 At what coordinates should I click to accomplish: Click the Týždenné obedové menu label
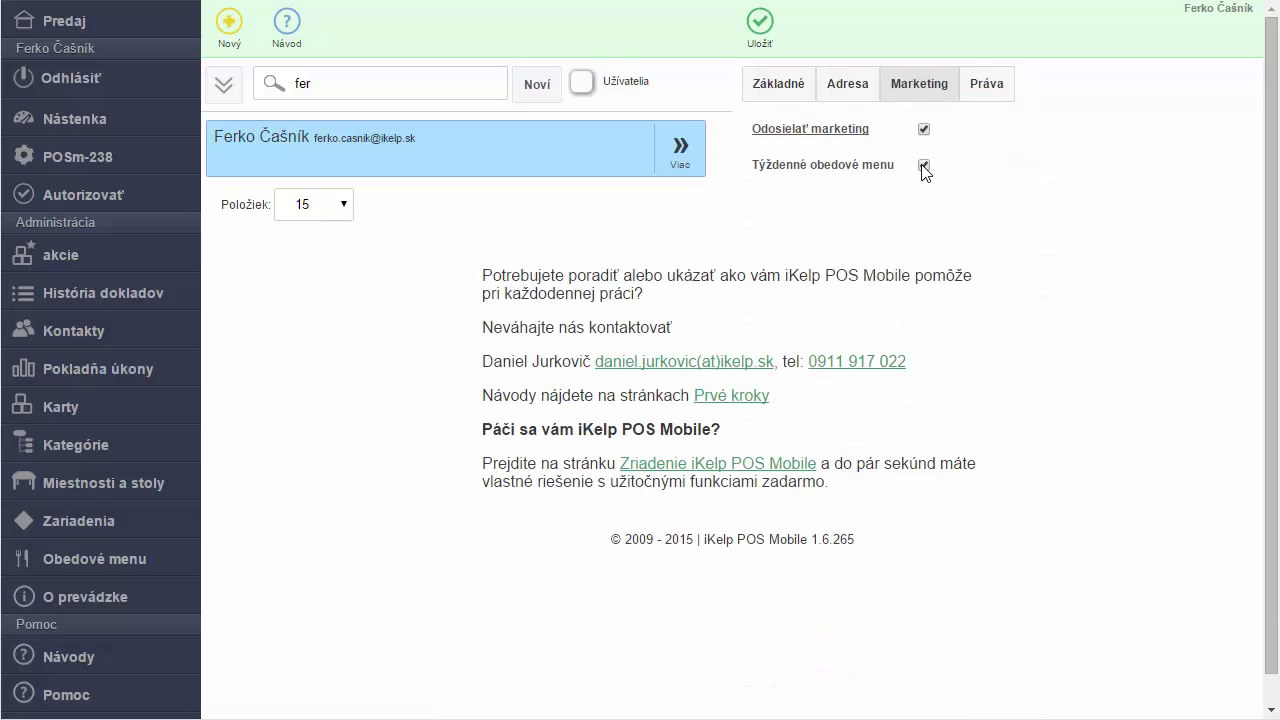point(823,165)
